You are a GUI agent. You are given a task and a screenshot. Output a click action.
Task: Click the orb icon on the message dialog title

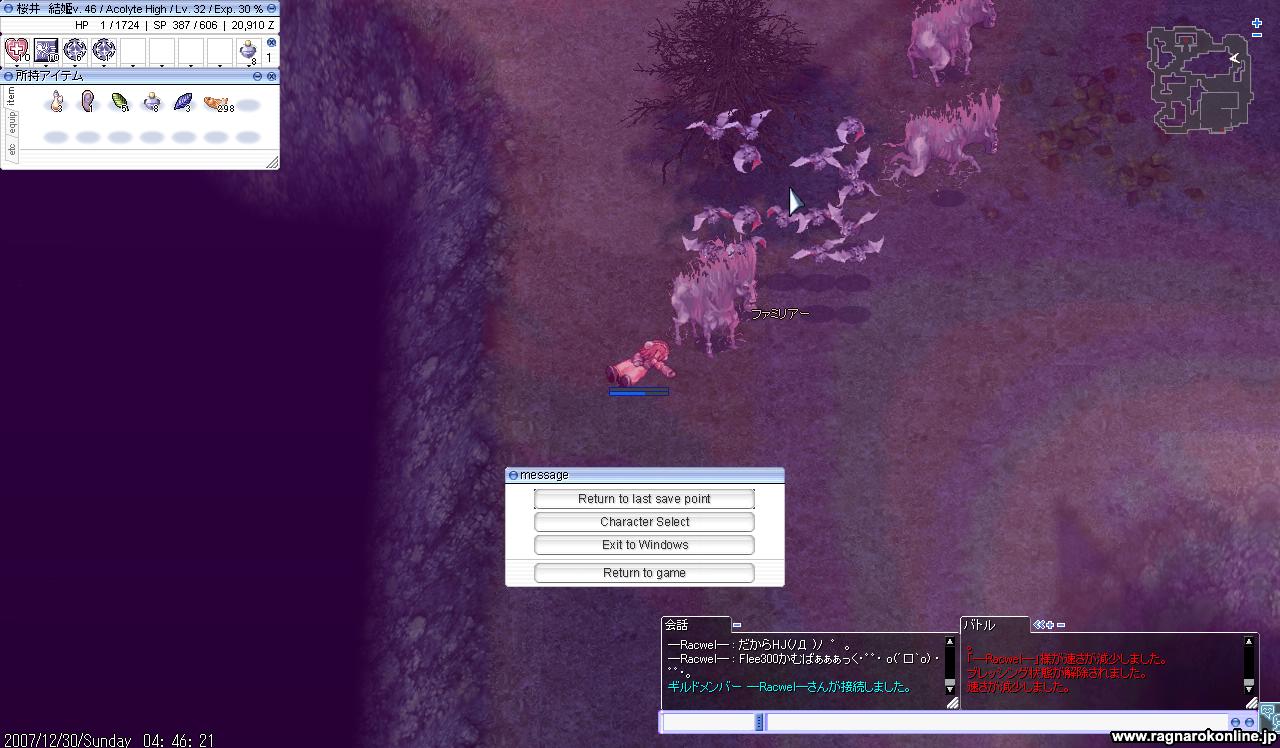(513, 475)
